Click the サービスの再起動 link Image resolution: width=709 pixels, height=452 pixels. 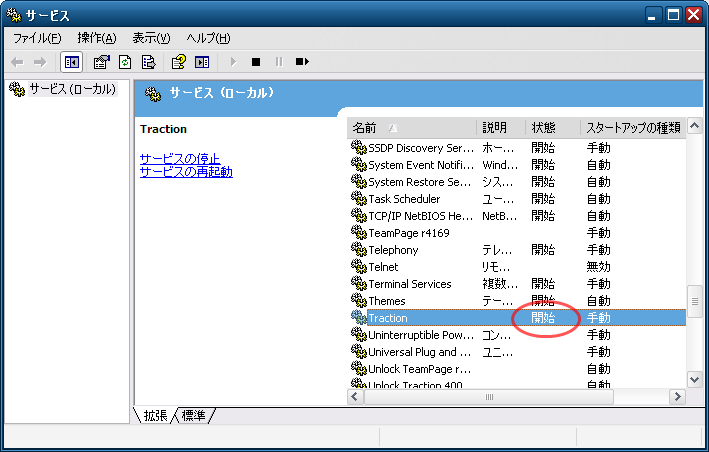186,172
